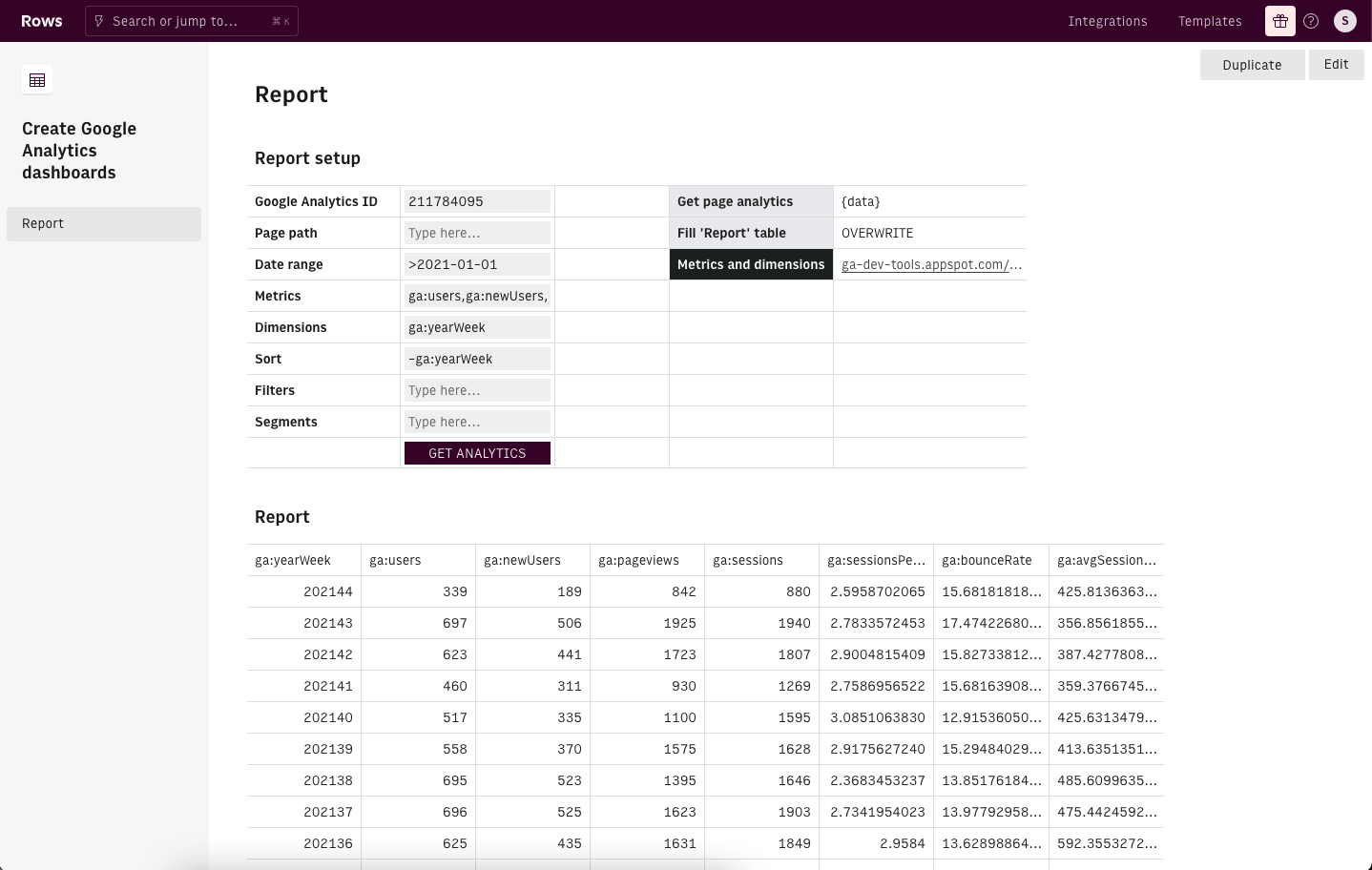Select the 2.9584 sessions per user cell
This screenshot has width=1372, height=870.
tap(876, 843)
